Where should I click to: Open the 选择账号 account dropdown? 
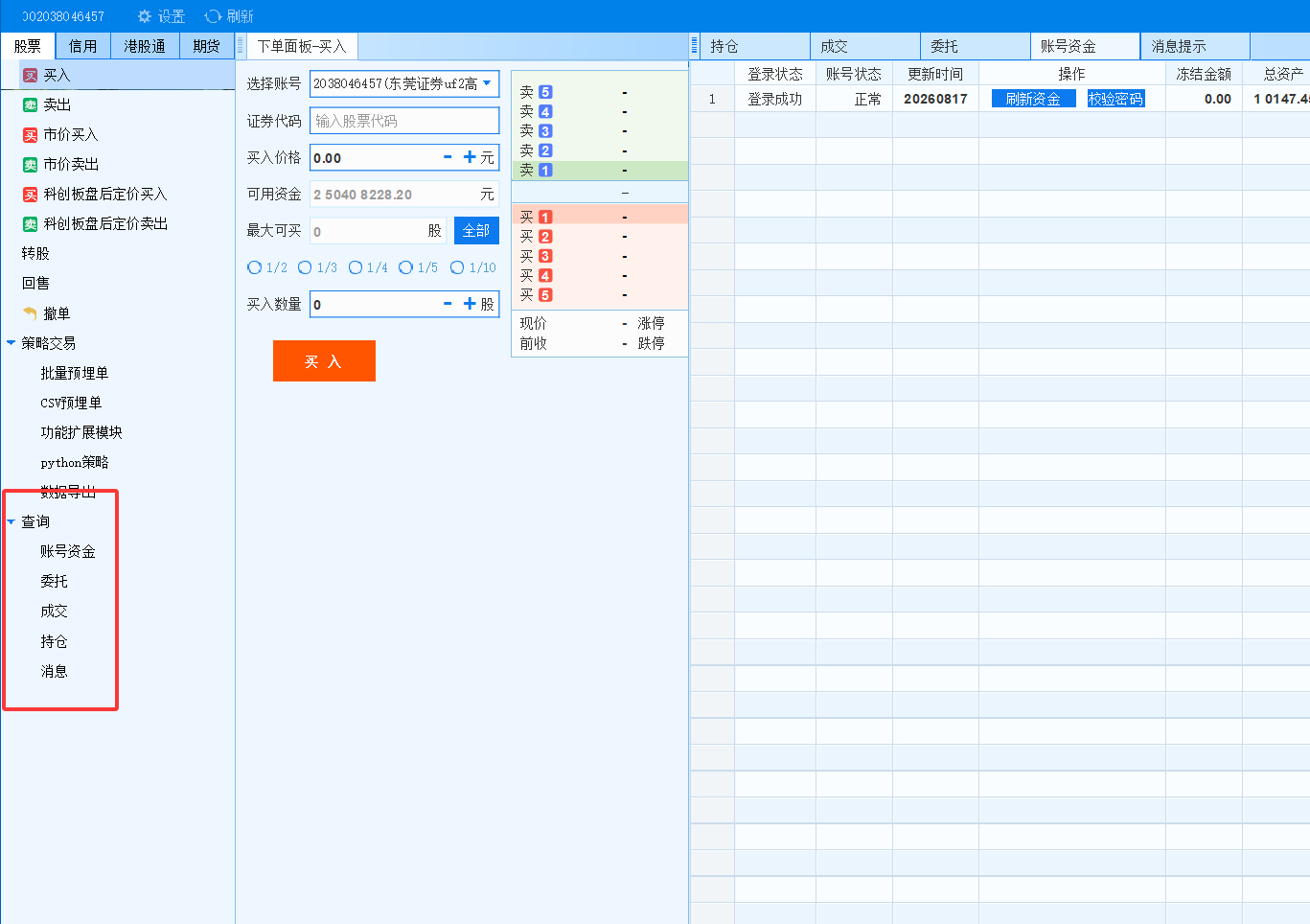point(404,83)
